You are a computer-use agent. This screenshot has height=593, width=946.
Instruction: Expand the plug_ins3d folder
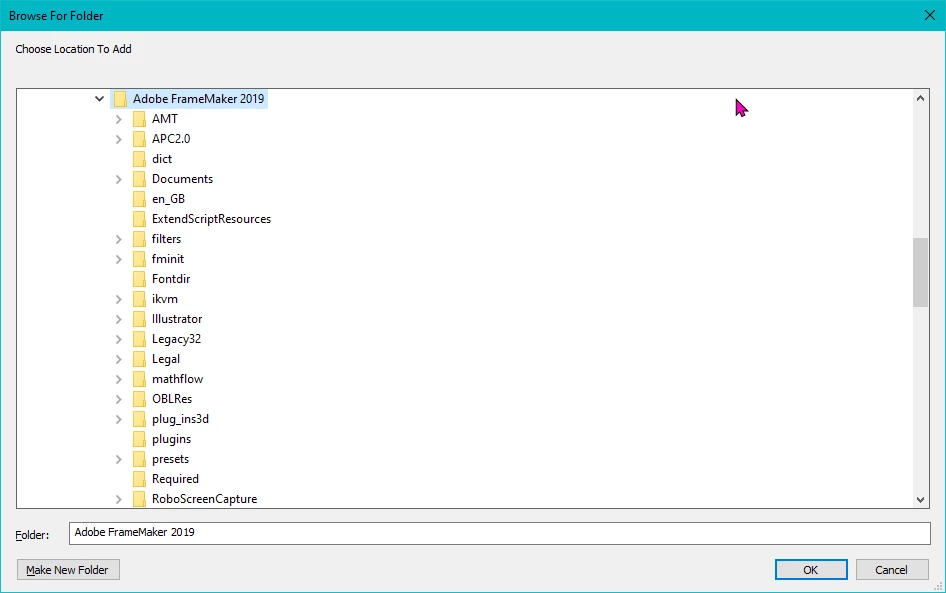tap(119, 419)
